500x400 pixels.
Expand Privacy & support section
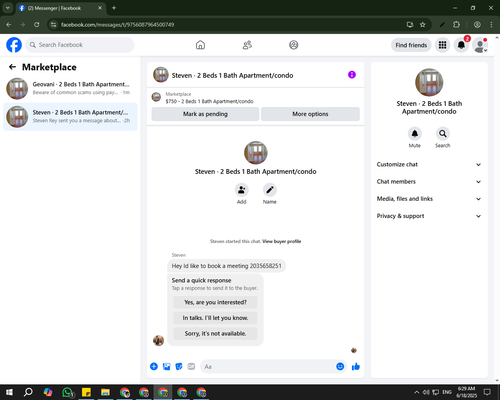[429, 216]
